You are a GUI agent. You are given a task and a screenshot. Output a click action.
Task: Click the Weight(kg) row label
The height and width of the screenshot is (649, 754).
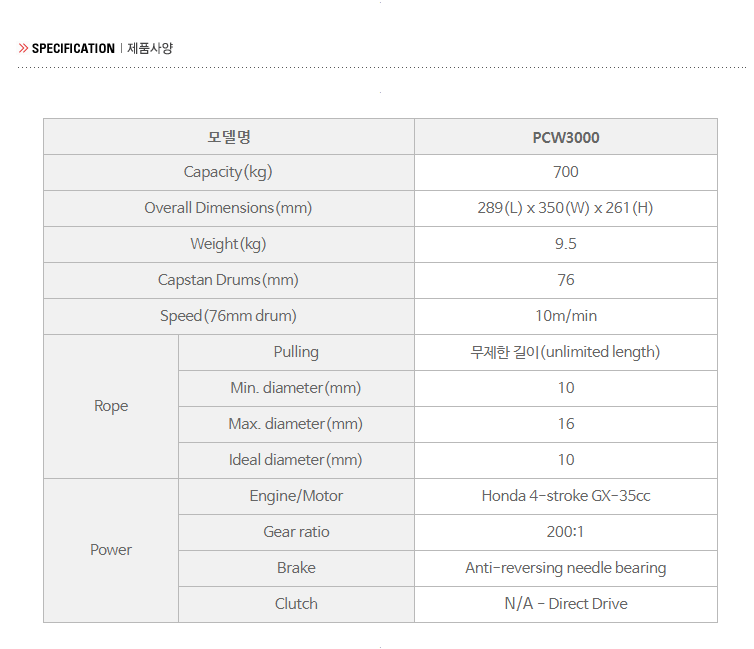pyautogui.click(x=228, y=244)
